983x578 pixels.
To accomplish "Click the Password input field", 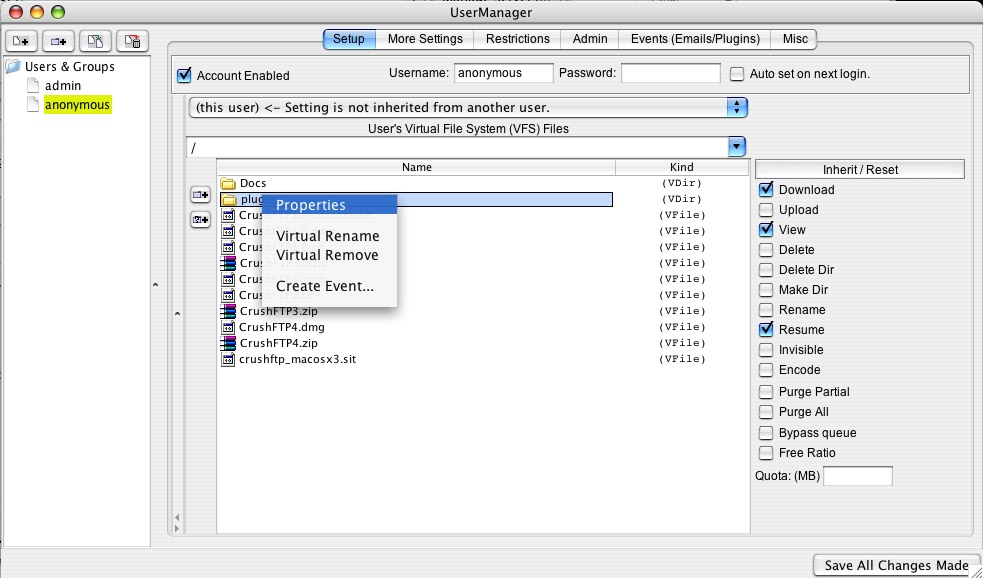I will pos(670,73).
